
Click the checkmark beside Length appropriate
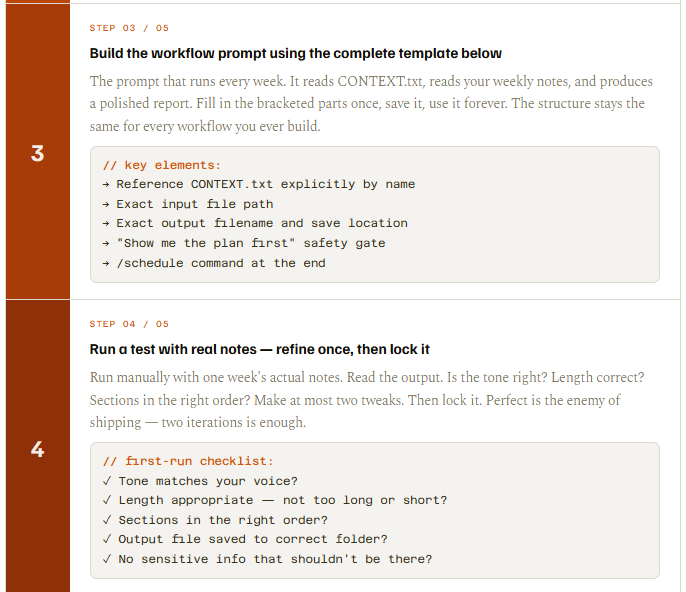107,500
